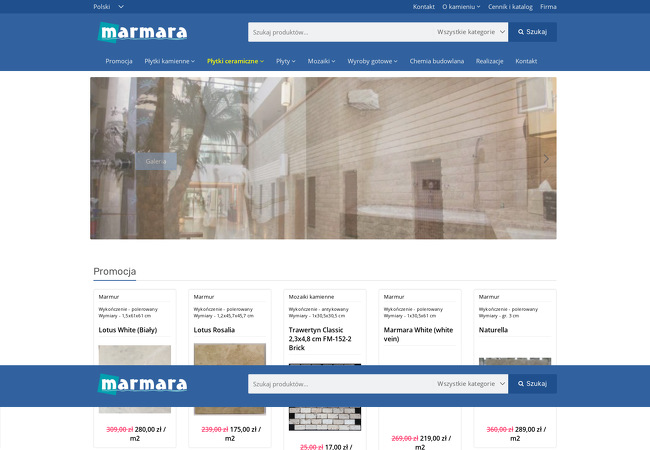The height and width of the screenshot is (450, 650).
Task: Click the Marmara logo in top header
Action: (x=143, y=32)
